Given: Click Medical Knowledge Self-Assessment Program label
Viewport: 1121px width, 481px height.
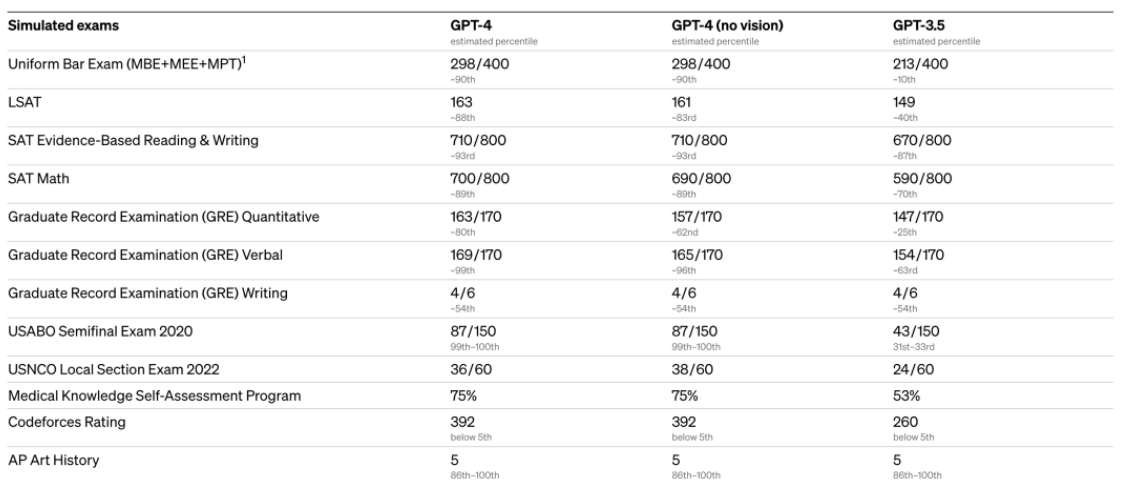Looking at the screenshot, I should (x=154, y=396).
